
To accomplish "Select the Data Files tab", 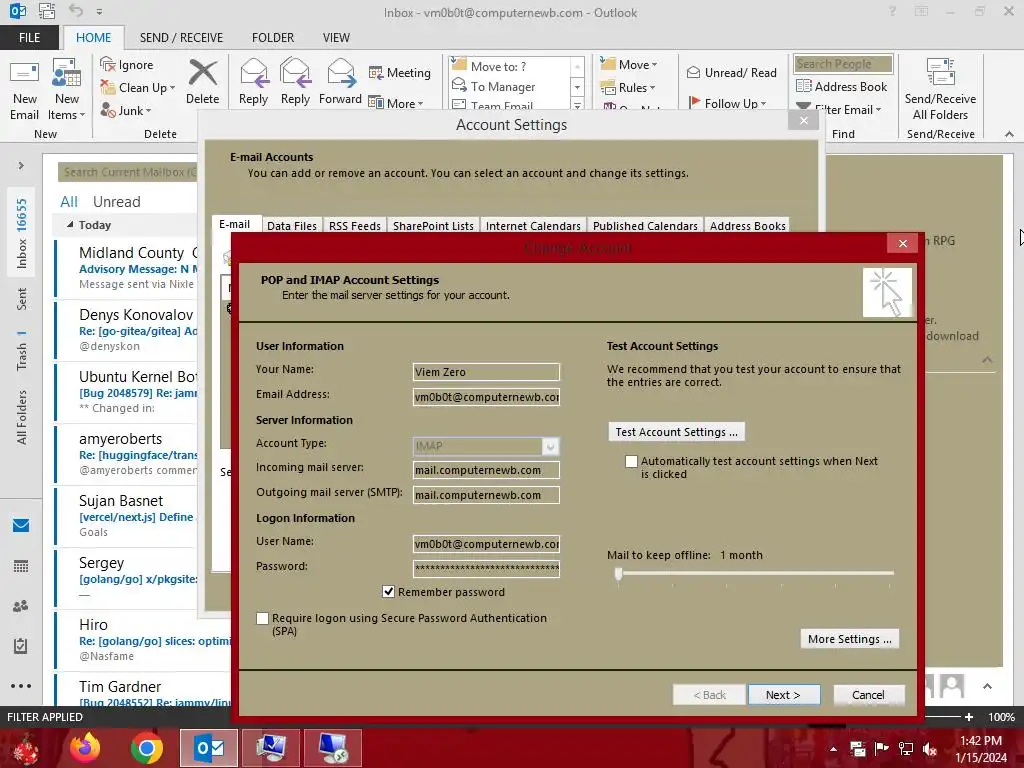I will [x=292, y=225].
